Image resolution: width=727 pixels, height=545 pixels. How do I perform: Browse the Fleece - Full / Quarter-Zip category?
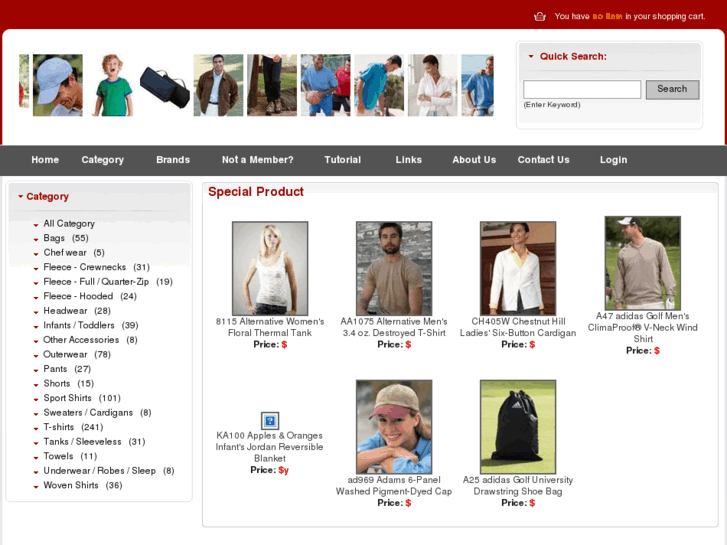click(108, 282)
